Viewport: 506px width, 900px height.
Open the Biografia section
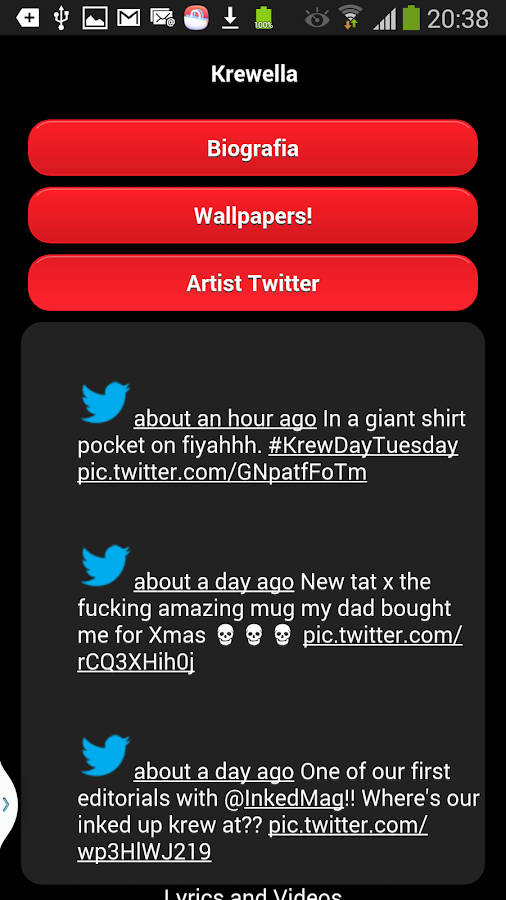[253, 148]
